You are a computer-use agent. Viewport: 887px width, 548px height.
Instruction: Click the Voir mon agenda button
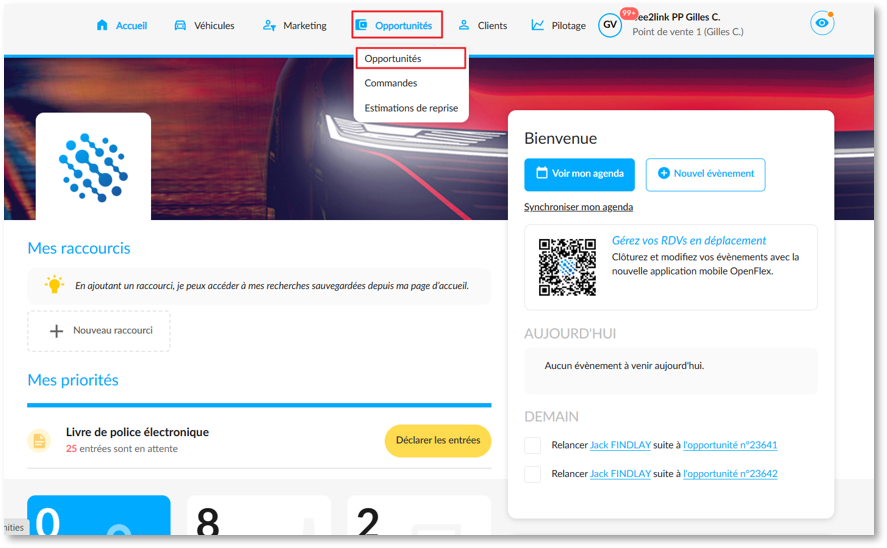579,174
